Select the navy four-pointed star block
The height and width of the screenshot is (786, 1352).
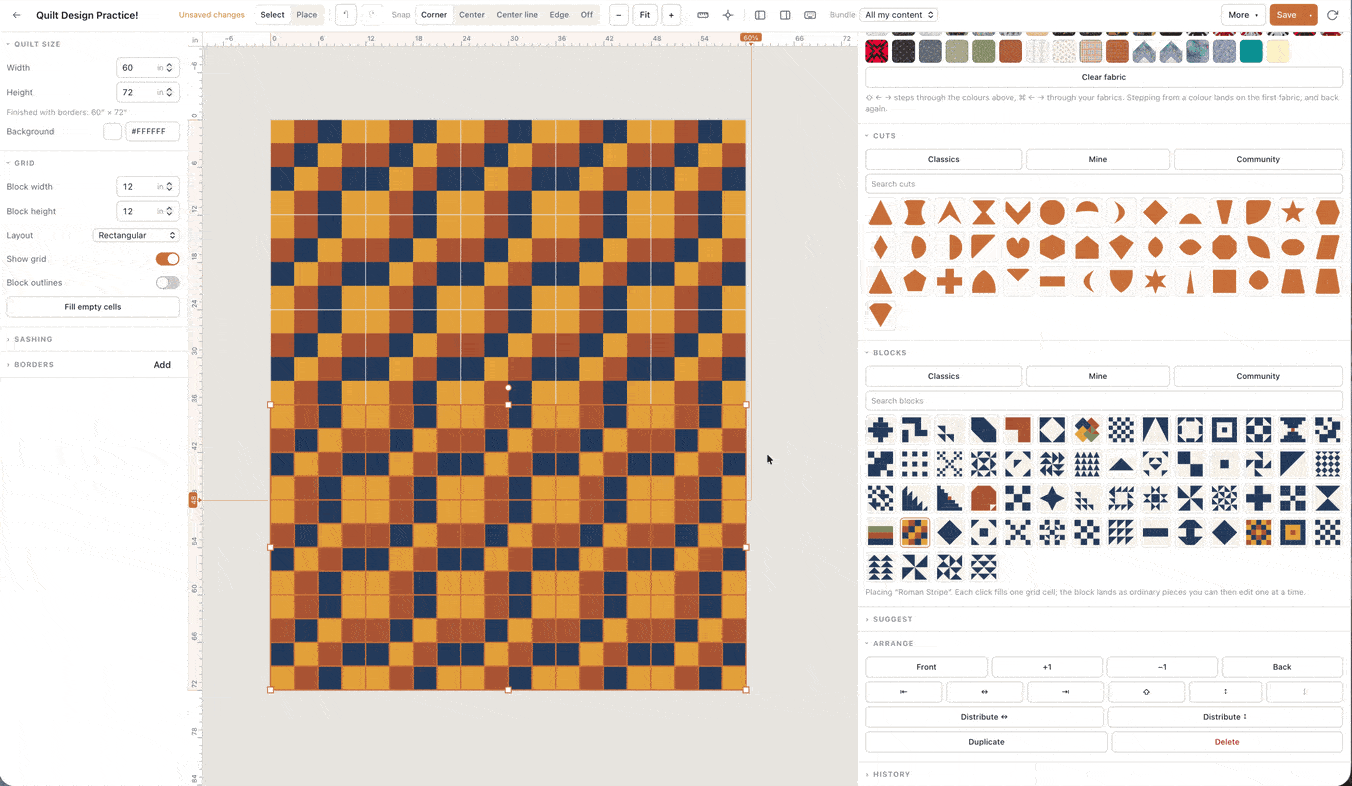(1052, 498)
